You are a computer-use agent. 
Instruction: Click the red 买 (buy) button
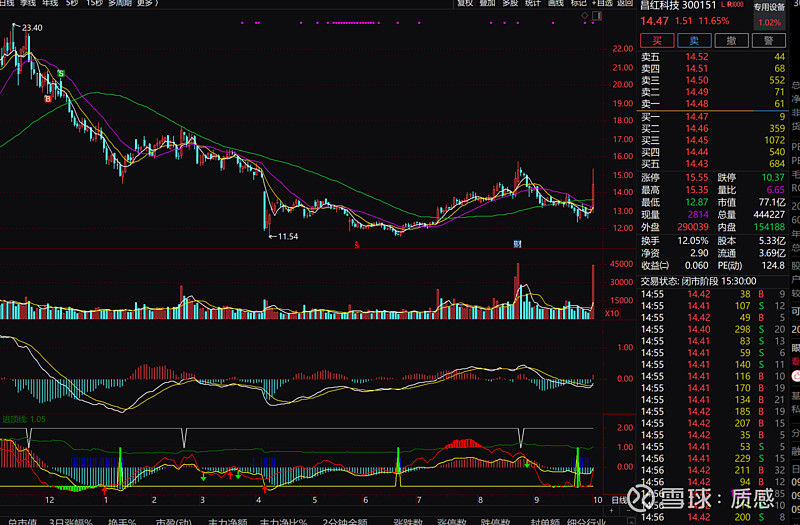pos(657,41)
